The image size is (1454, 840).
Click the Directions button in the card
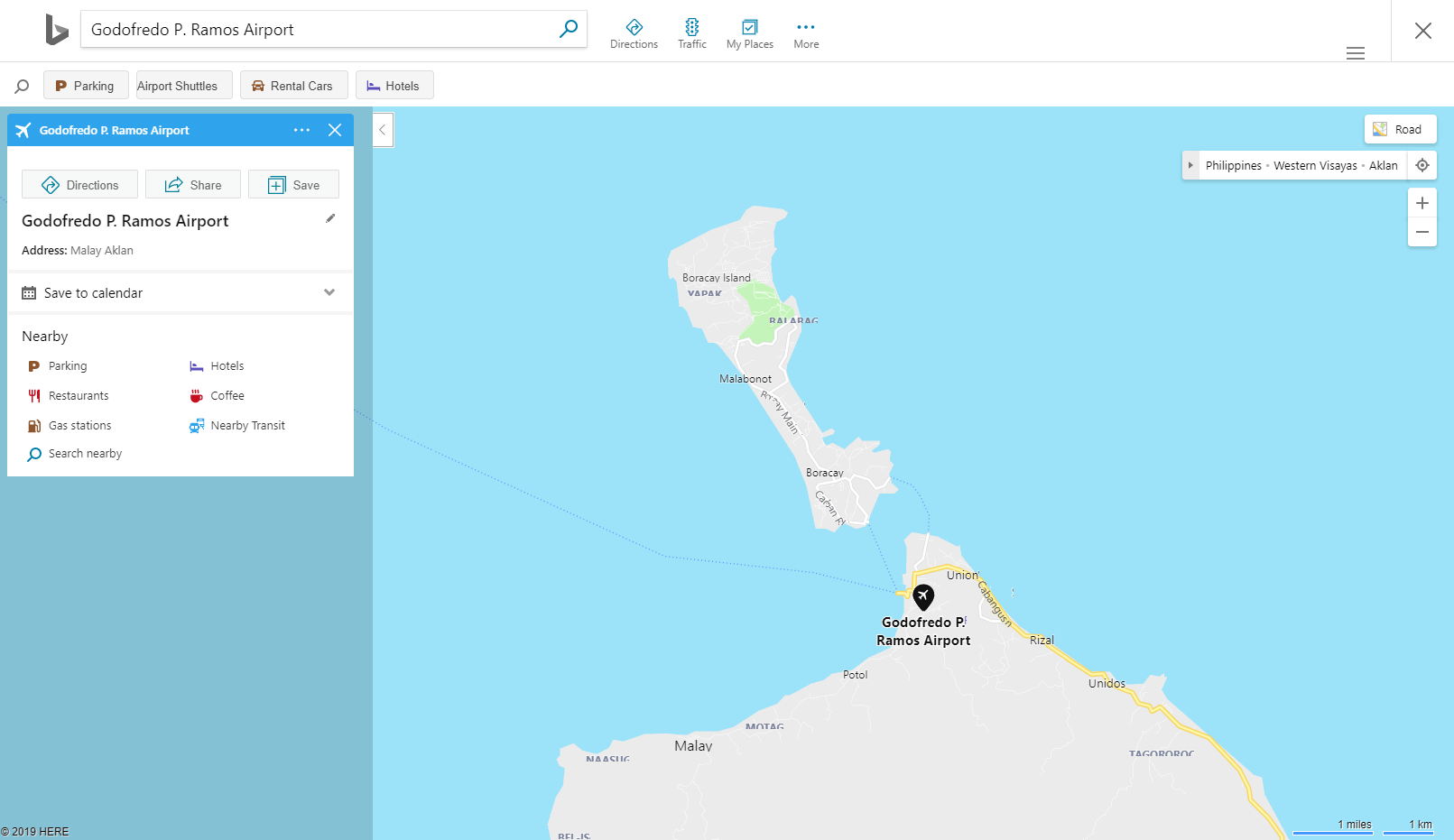point(79,184)
